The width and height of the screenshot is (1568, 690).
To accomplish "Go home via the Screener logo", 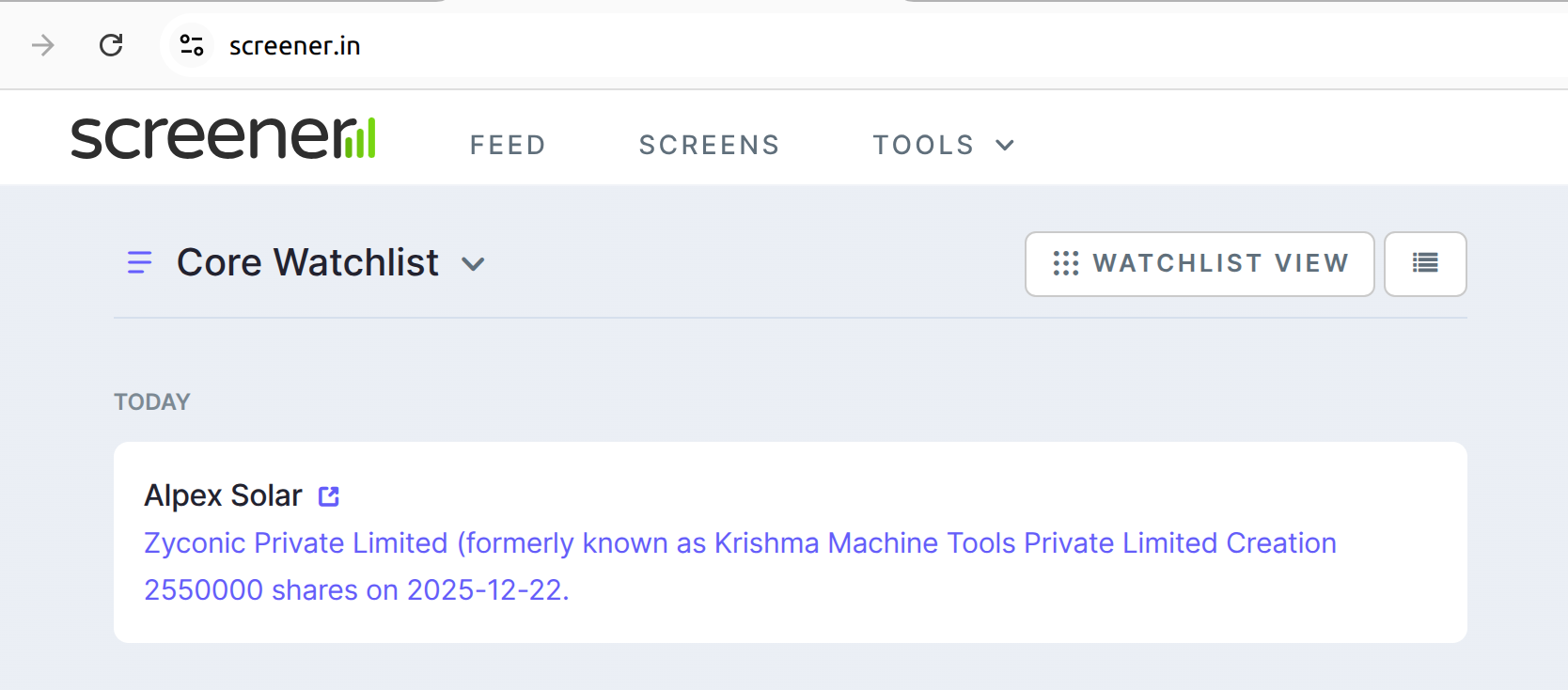I will [x=224, y=137].
